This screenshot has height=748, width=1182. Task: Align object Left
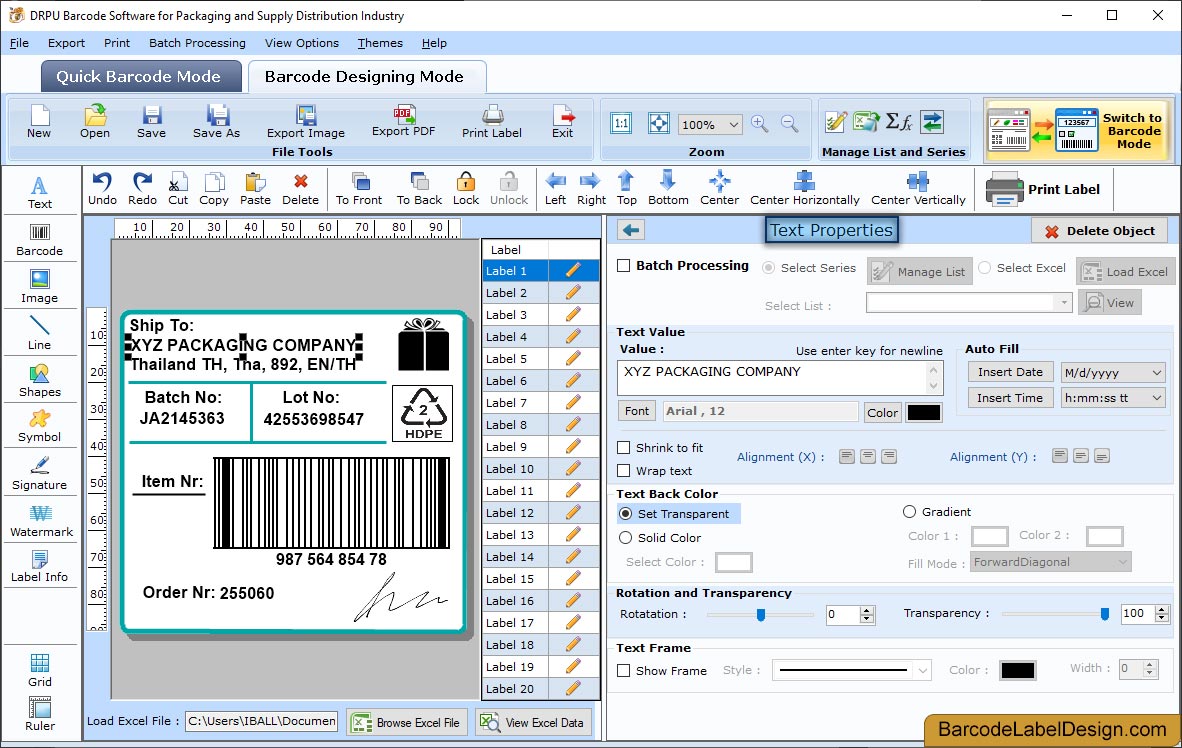tap(555, 189)
